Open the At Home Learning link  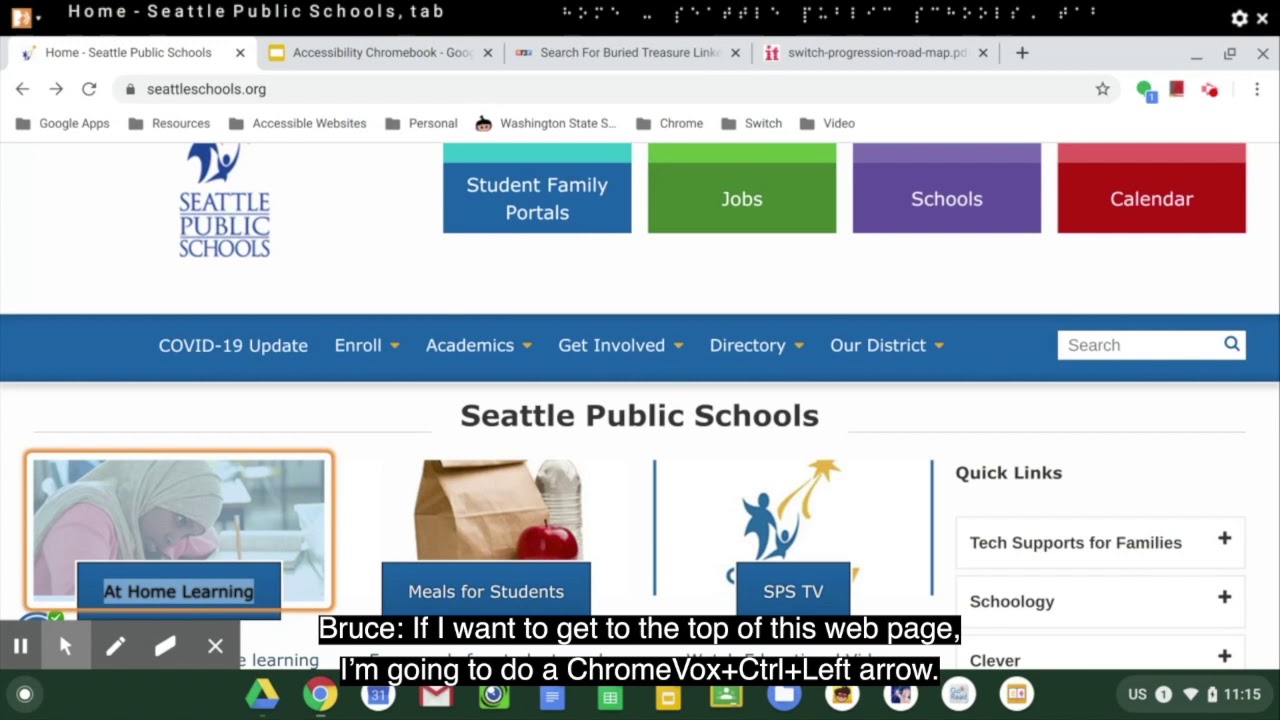coord(179,591)
